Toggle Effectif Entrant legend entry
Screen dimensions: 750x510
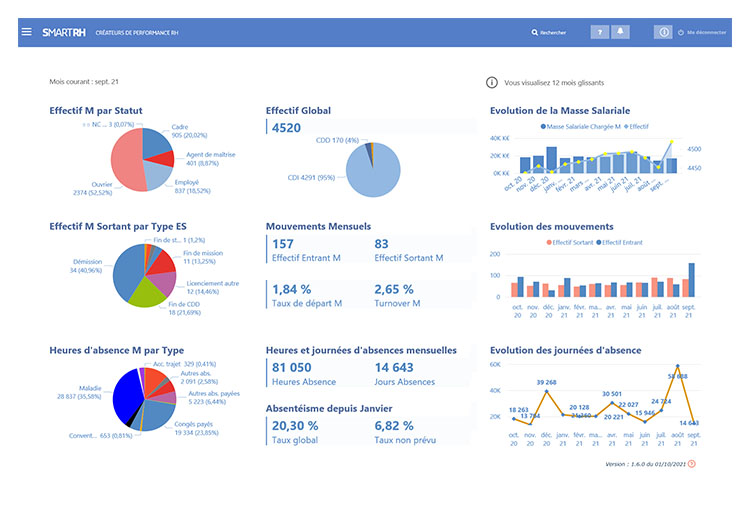point(619,243)
